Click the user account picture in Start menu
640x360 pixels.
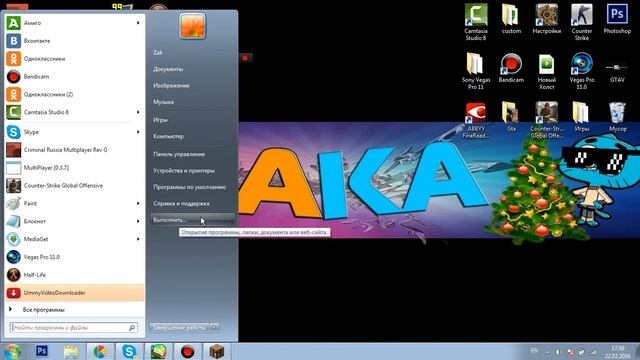(x=192, y=26)
